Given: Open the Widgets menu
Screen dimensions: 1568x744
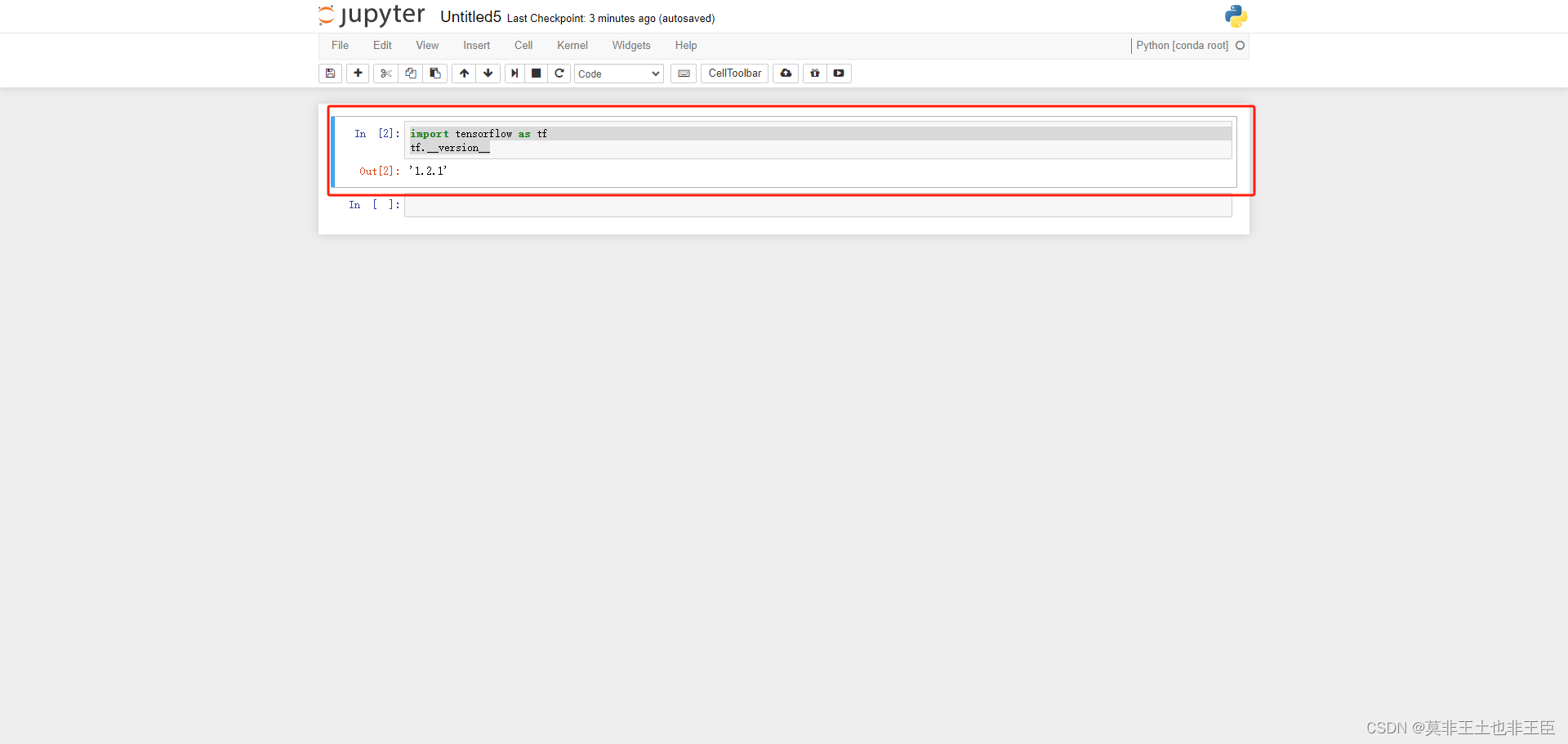Looking at the screenshot, I should [631, 46].
